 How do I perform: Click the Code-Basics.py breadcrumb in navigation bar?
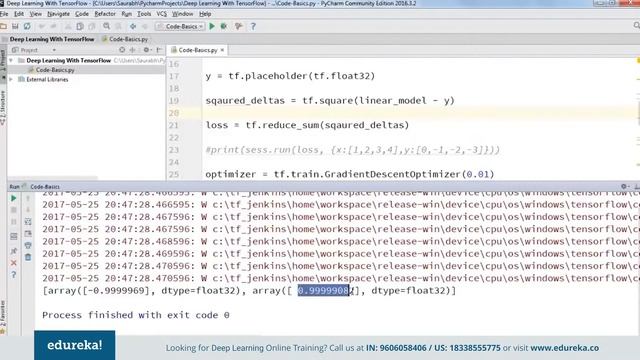125,39
